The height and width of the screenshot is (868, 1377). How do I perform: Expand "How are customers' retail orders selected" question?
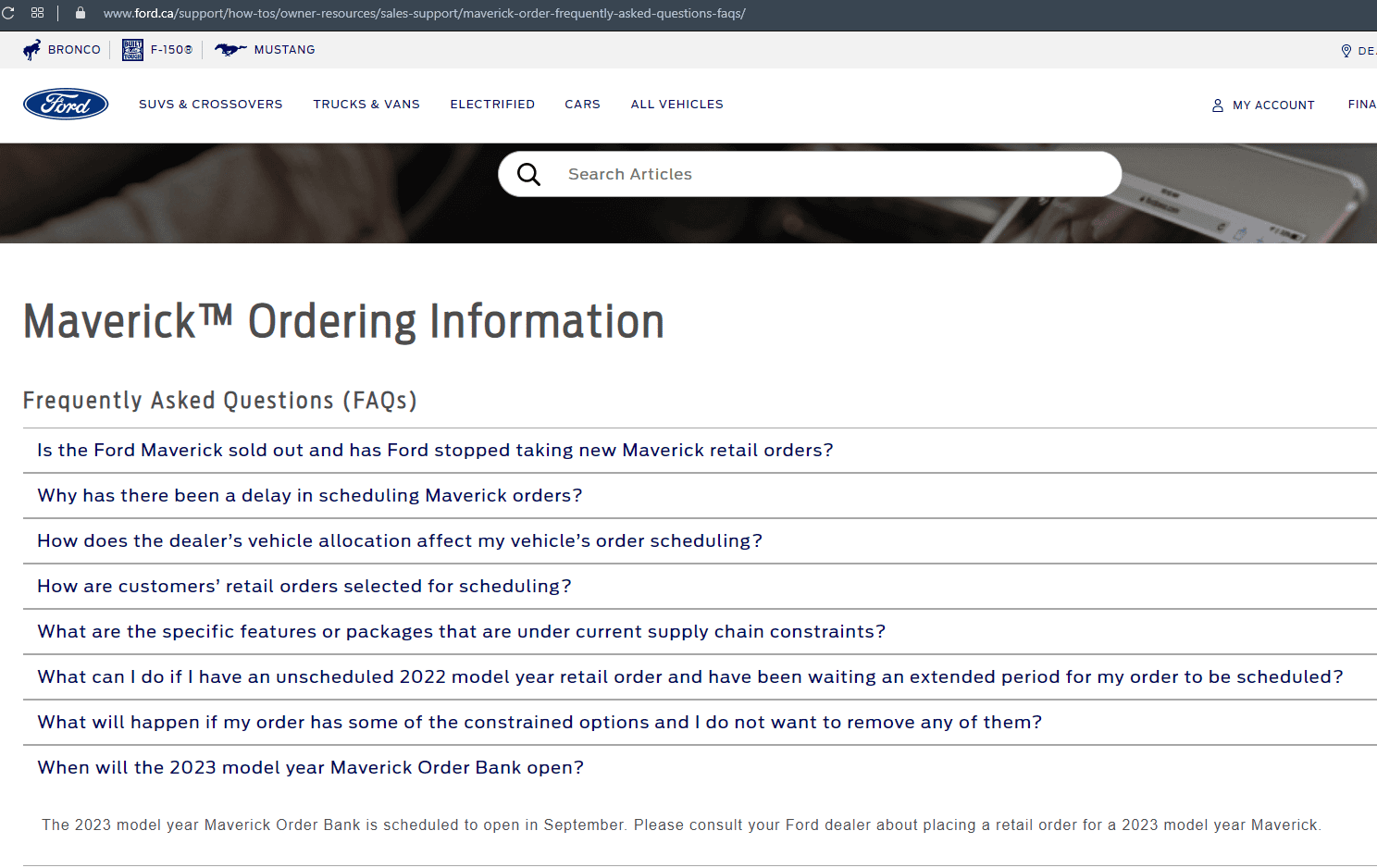(700, 587)
